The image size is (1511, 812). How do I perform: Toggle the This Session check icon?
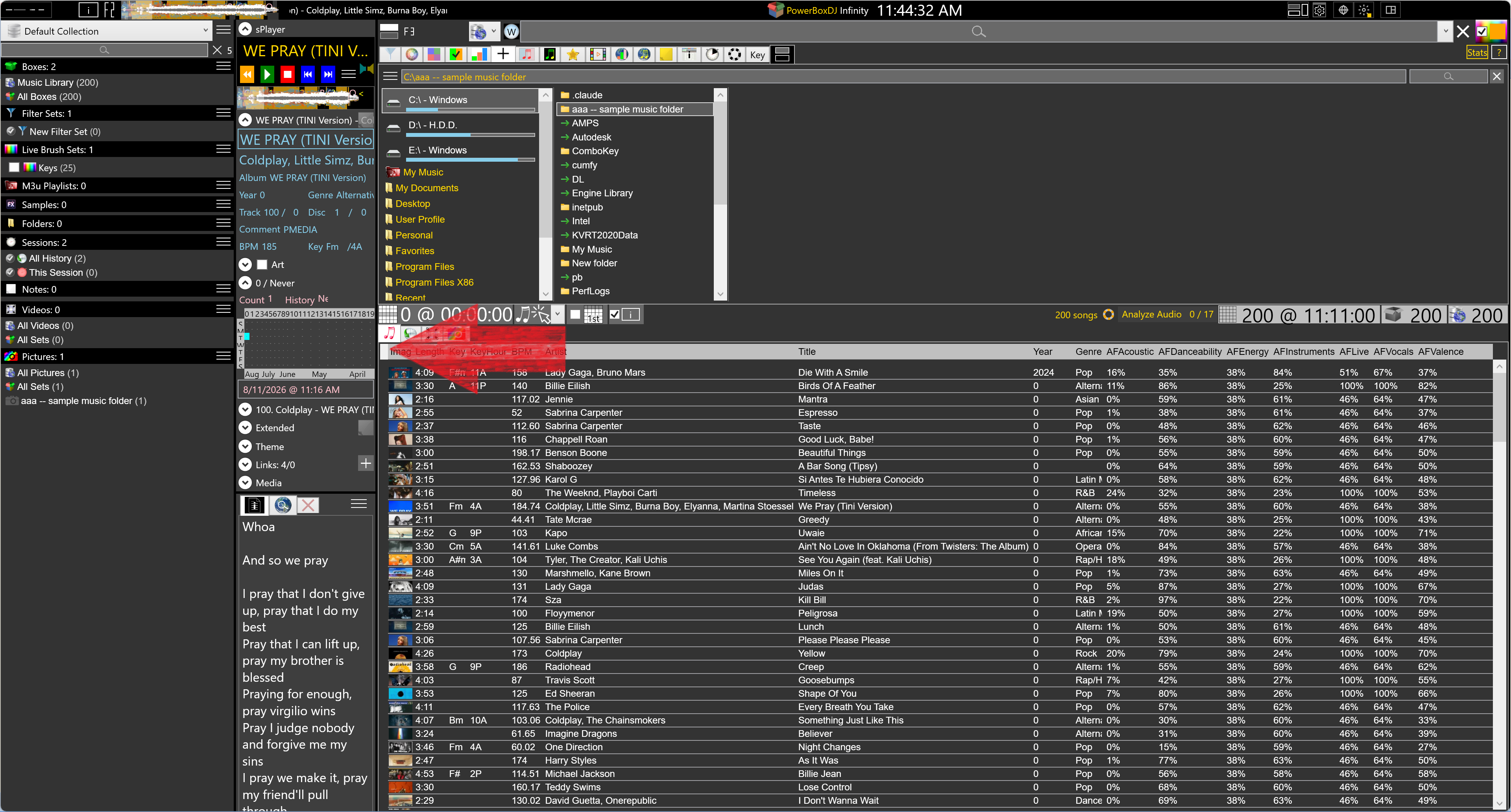[10, 273]
